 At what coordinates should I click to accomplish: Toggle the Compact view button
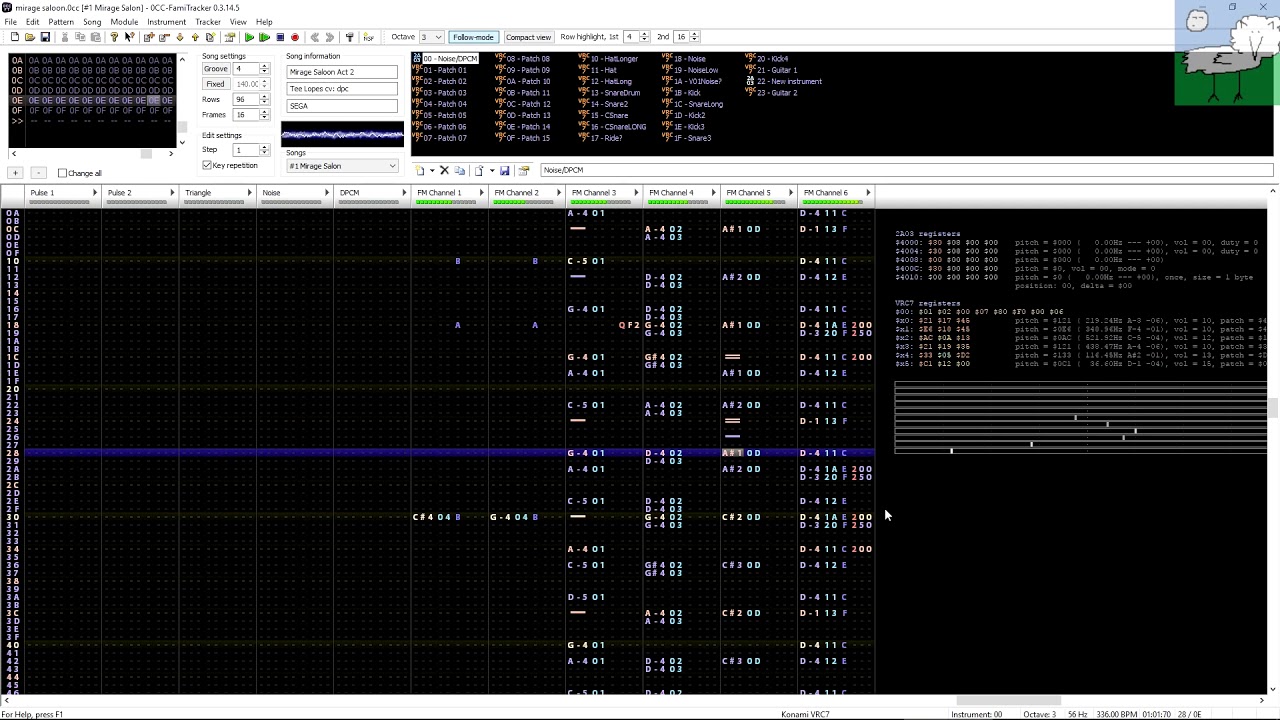528,37
